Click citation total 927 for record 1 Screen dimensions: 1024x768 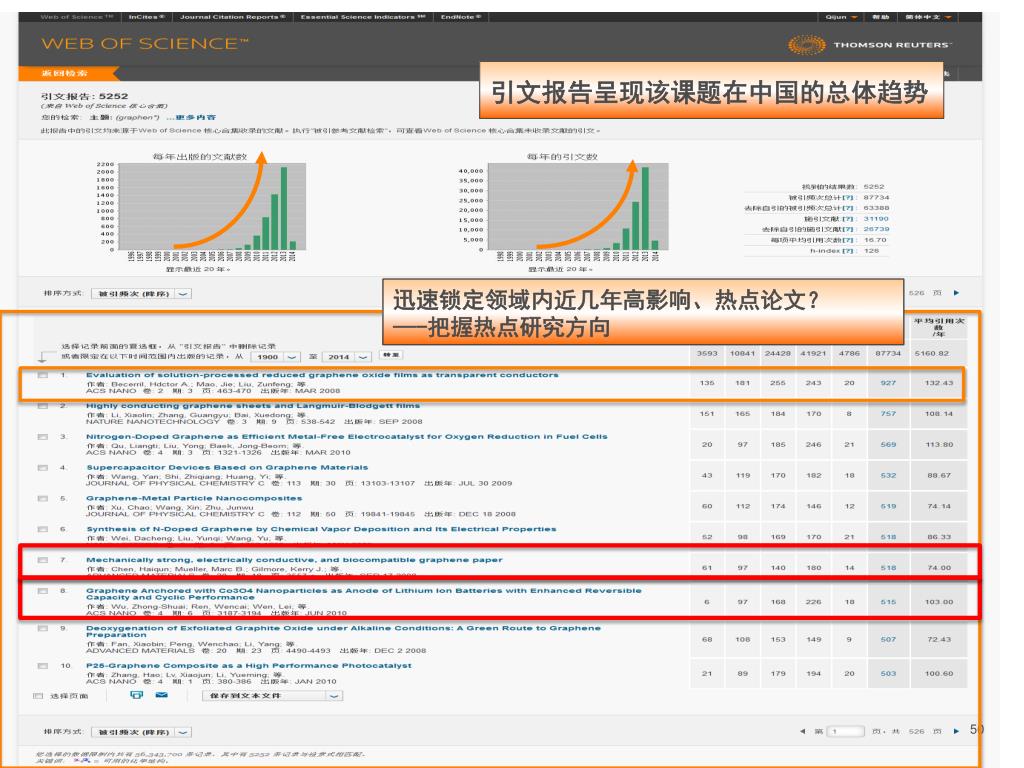click(888, 383)
